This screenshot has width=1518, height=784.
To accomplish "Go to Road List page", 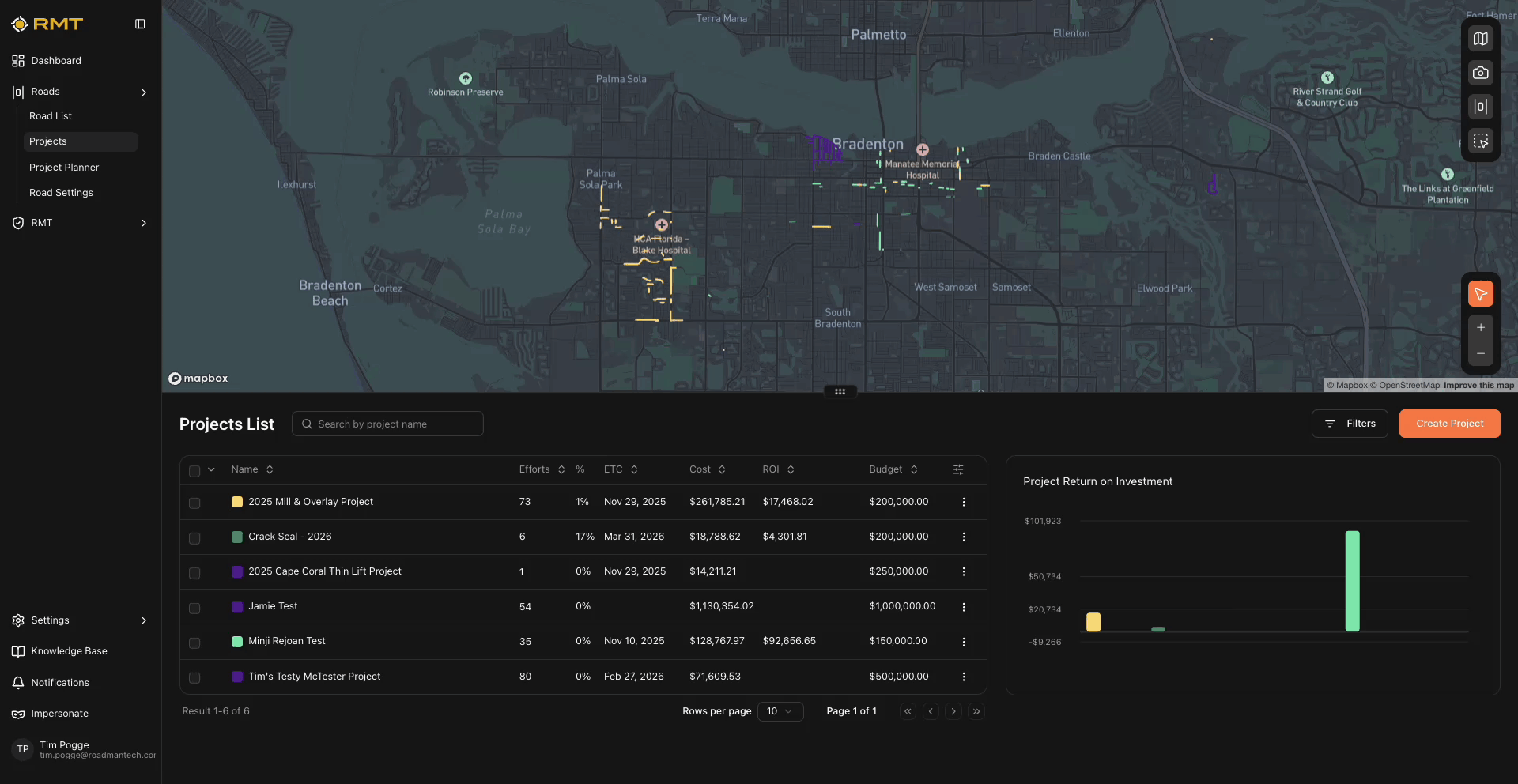I will tap(51, 116).
